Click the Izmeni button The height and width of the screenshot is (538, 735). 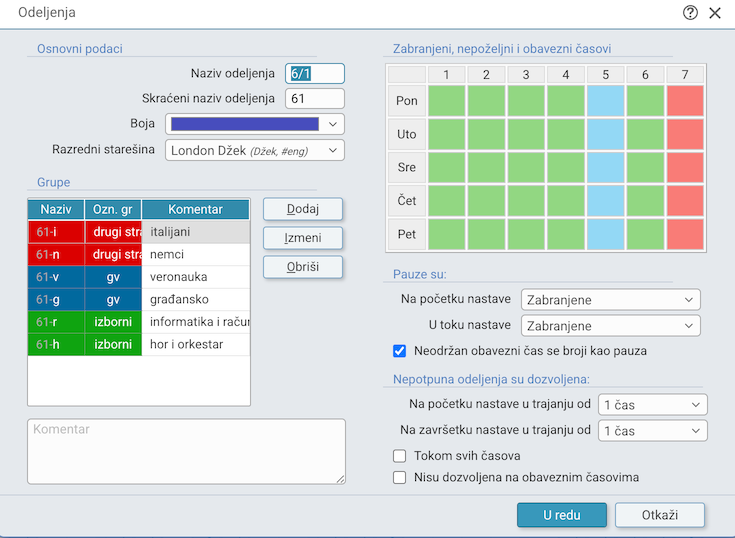(x=303, y=238)
